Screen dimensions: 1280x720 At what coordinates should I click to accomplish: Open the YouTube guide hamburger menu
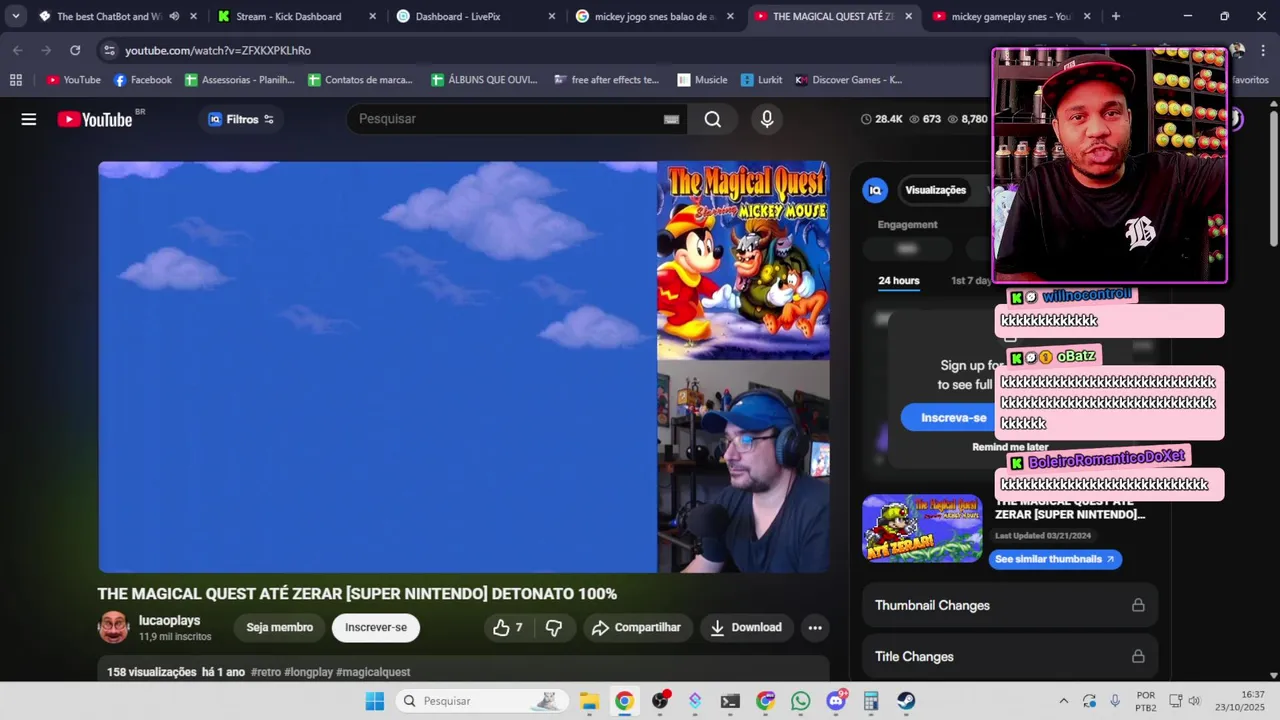tap(29, 119)
